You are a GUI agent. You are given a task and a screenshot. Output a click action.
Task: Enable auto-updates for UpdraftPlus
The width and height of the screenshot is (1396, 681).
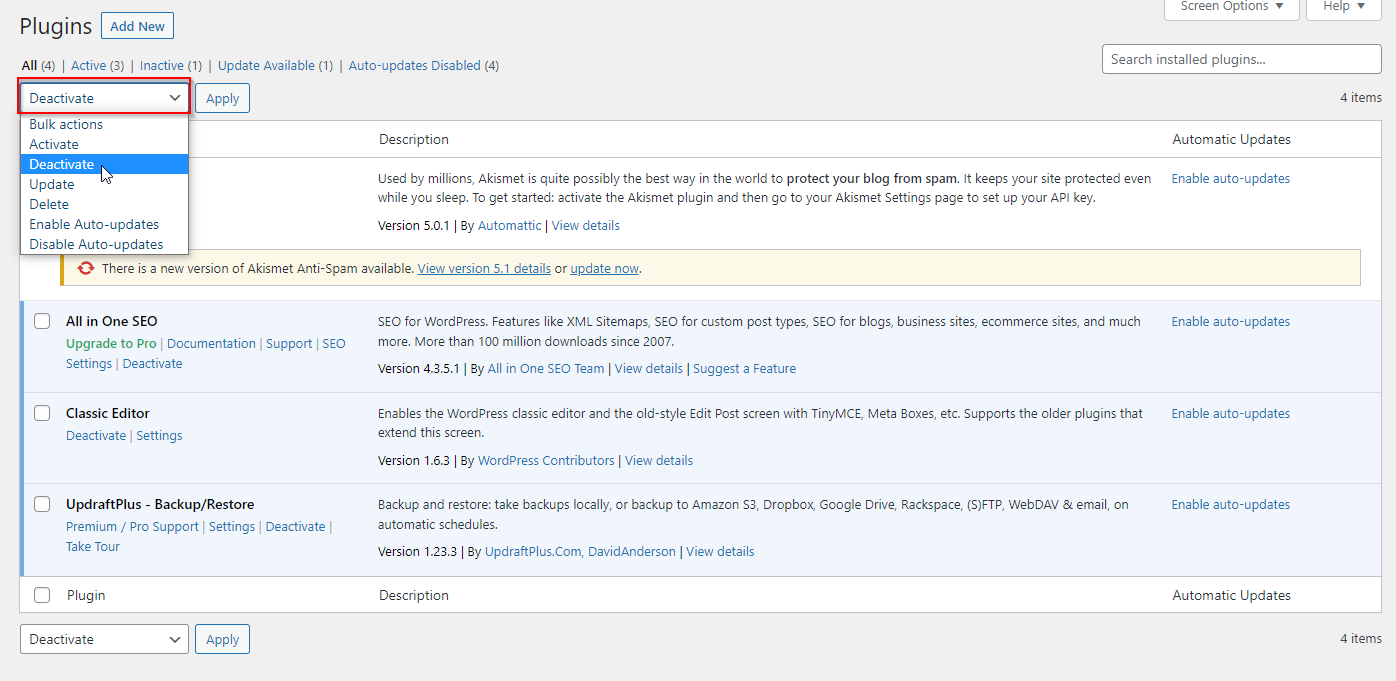(1231, 505)
